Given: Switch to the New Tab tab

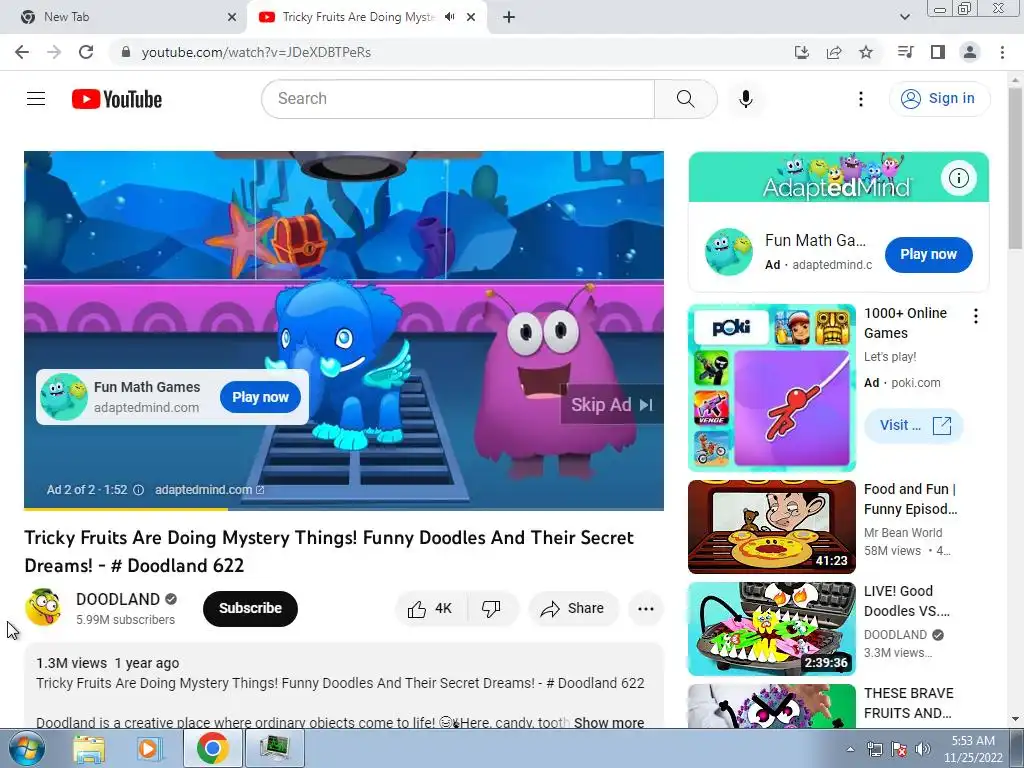Looking at the screenshot, I should pos(123,17).
